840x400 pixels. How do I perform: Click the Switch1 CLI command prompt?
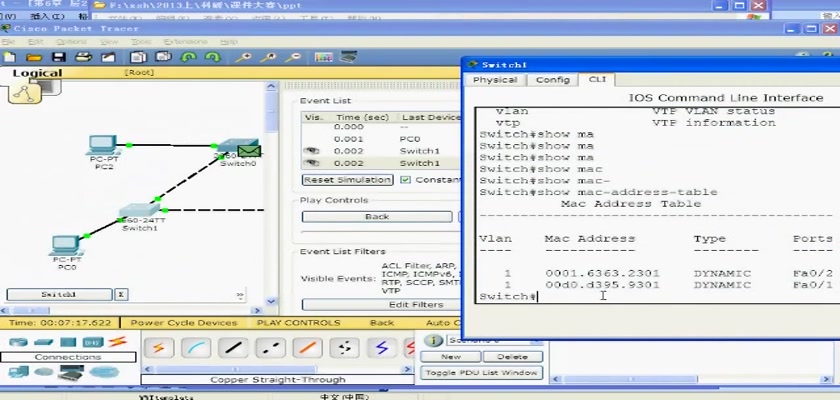pos(508,297)
